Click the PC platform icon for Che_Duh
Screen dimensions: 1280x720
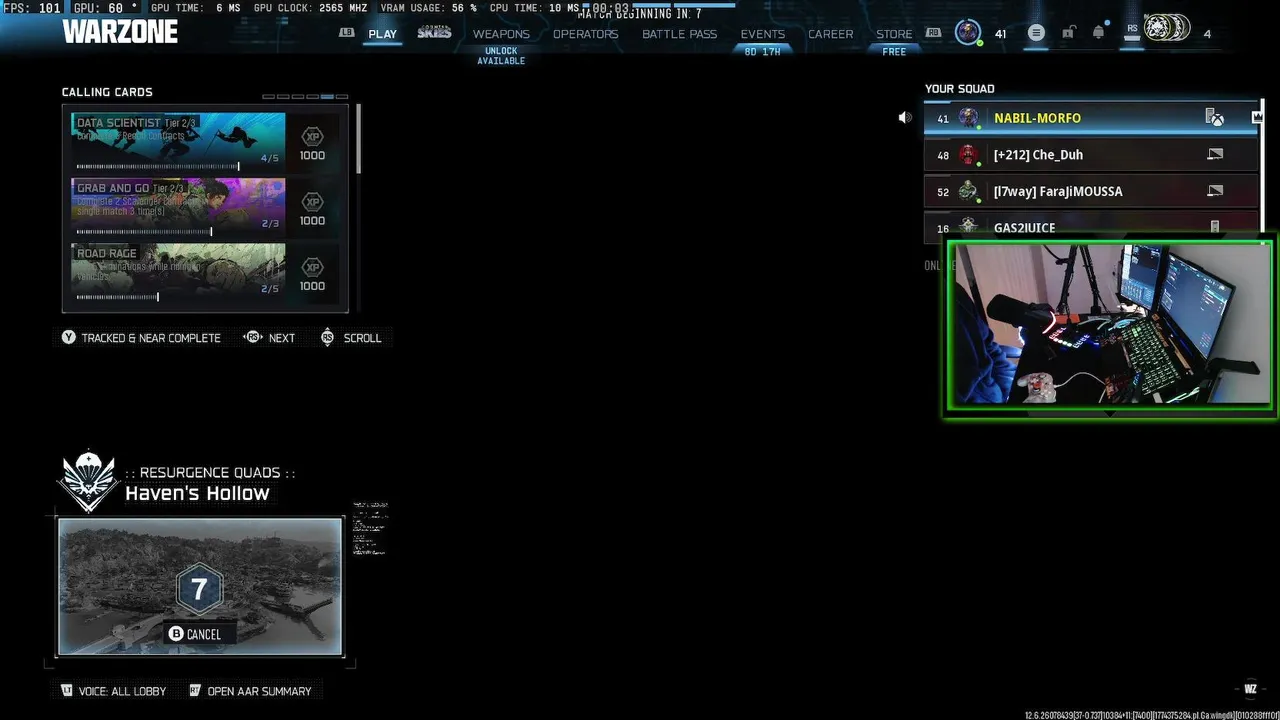tap(1215, 155)
